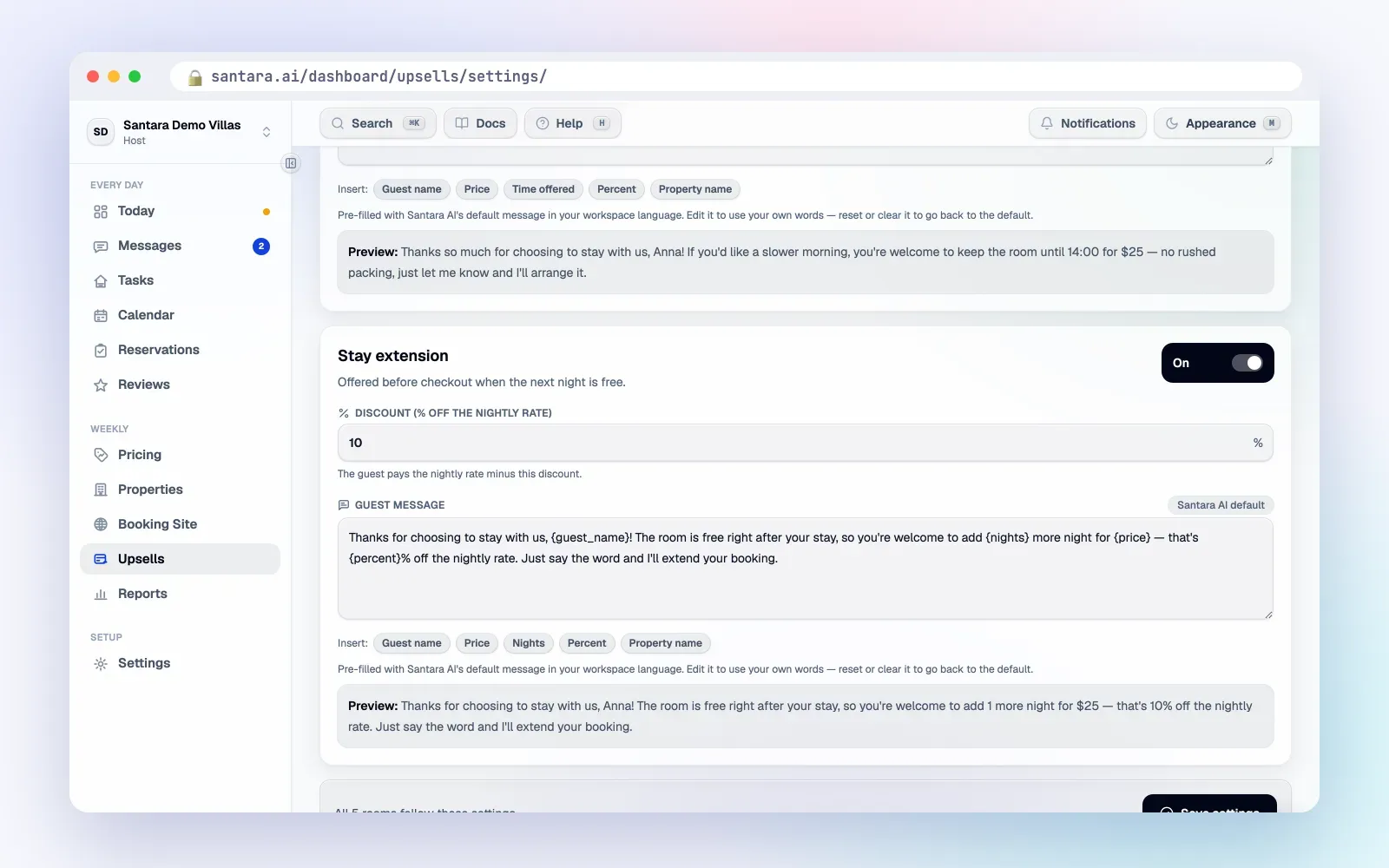The height and width of the screenshot is (868, 1389).
Task: Click the Reservations clipboard icon
Action: coord(101,351)
